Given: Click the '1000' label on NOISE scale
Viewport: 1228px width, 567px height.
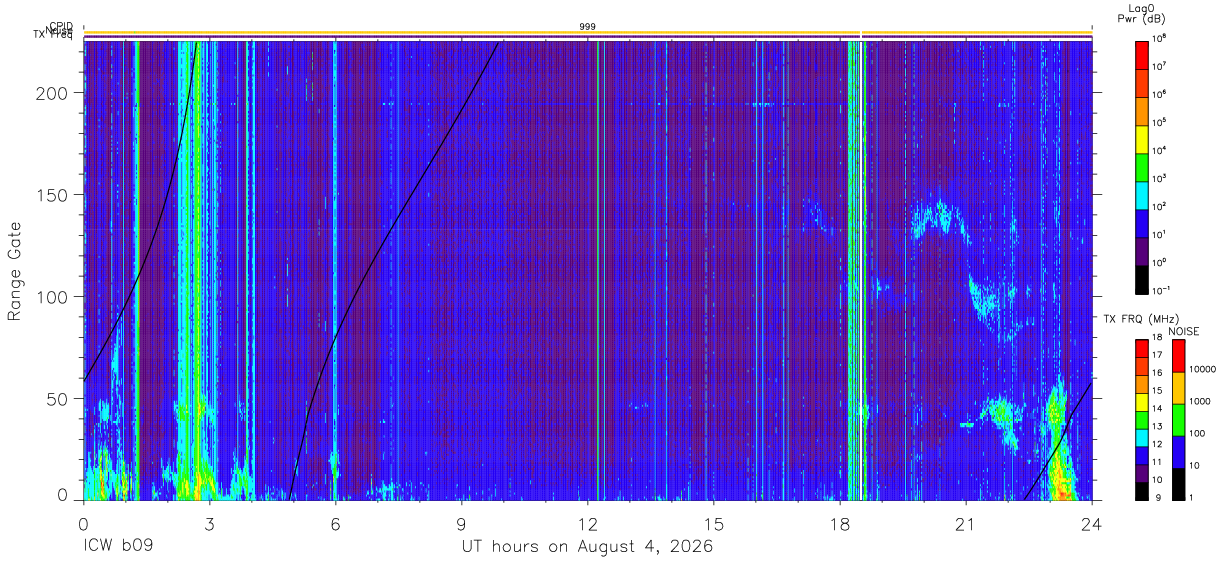Looking at the screenshot, I should (1200, 401).
